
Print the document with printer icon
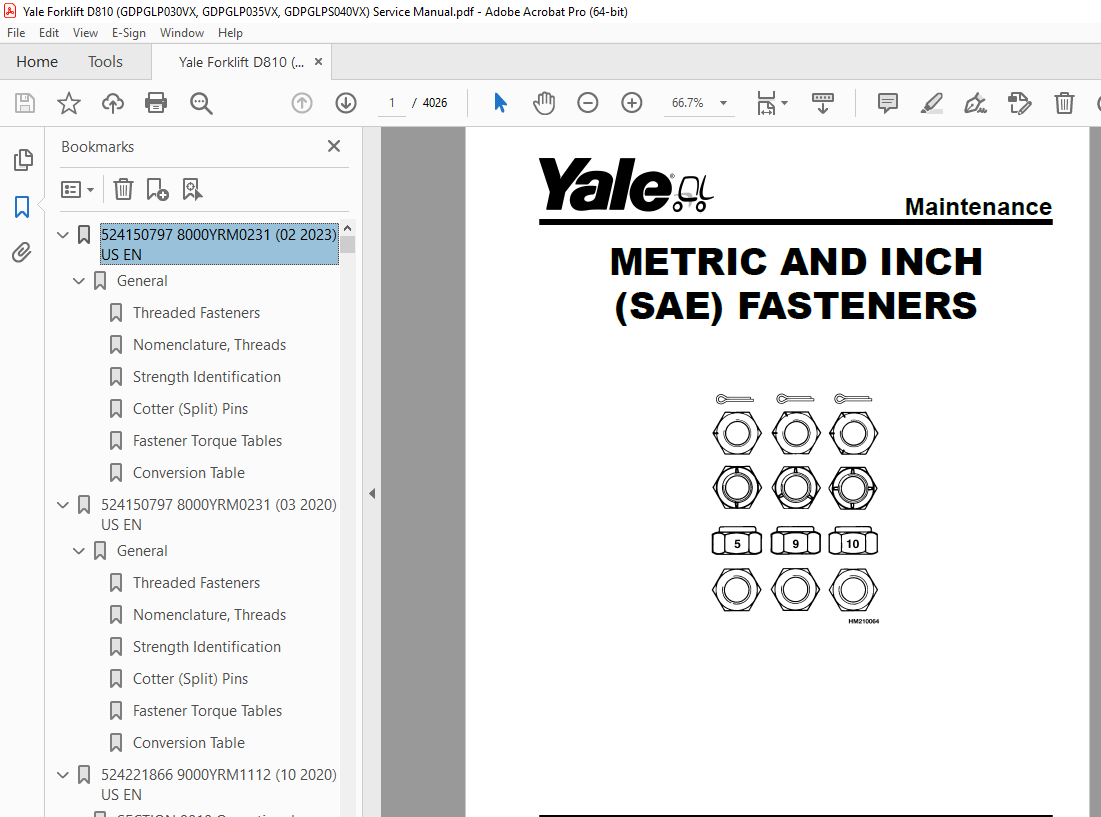[156, 103]
